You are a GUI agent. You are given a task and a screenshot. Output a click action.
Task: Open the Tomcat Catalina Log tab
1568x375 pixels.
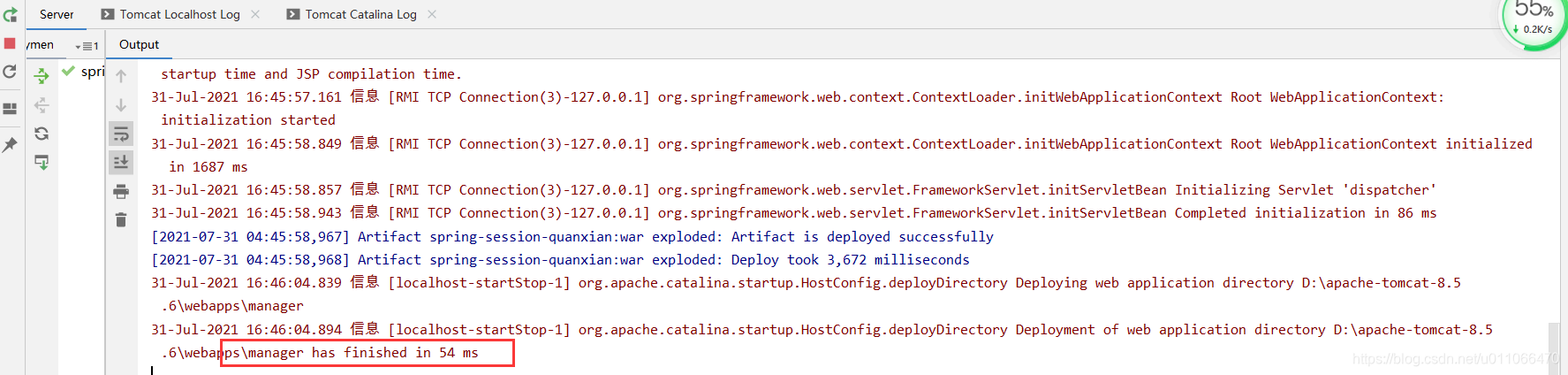(x=360, y=14)
